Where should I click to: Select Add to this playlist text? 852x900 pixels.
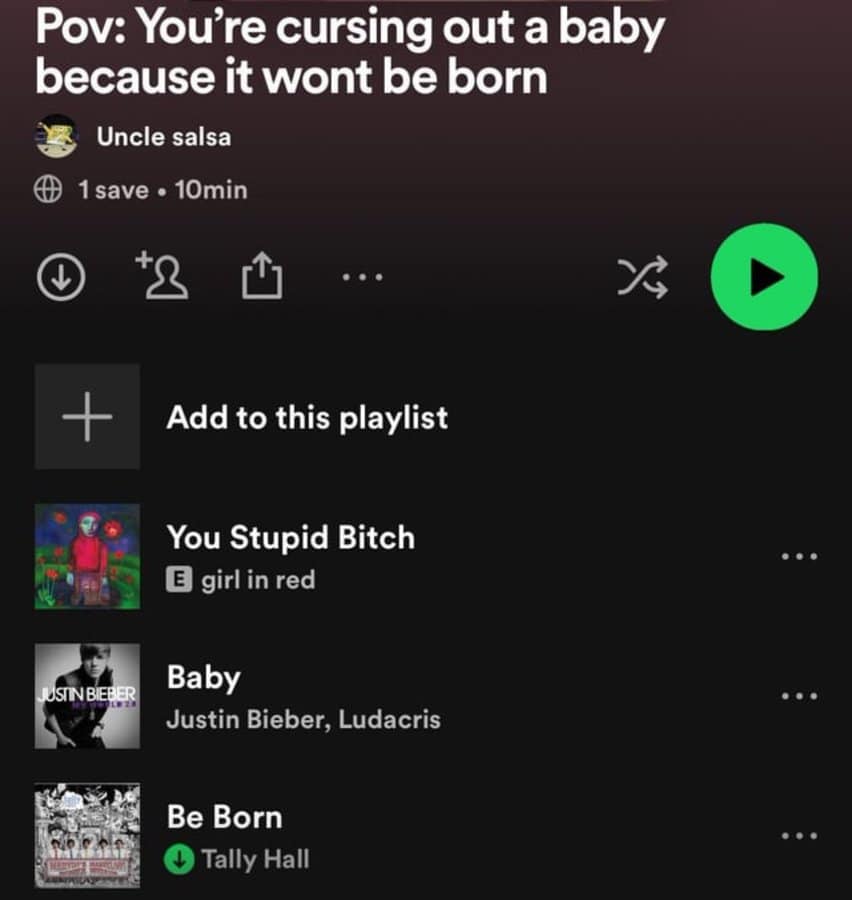click(307, 417)
